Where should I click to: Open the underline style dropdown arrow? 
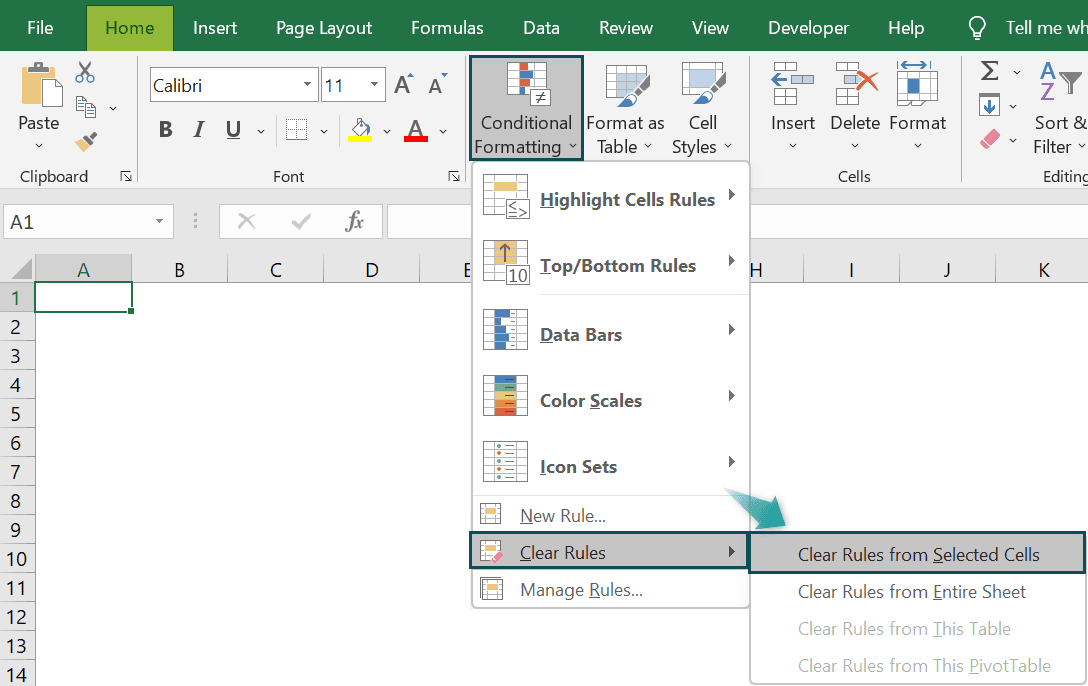pyautogui.click(x=261, y=131)
